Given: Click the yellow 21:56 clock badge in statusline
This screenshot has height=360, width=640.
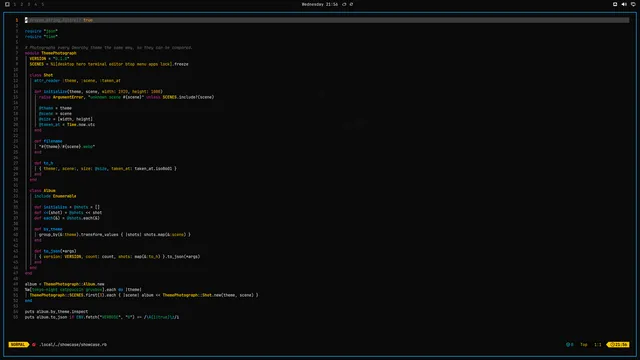Looking at the screenshot, I should [619, 344].
